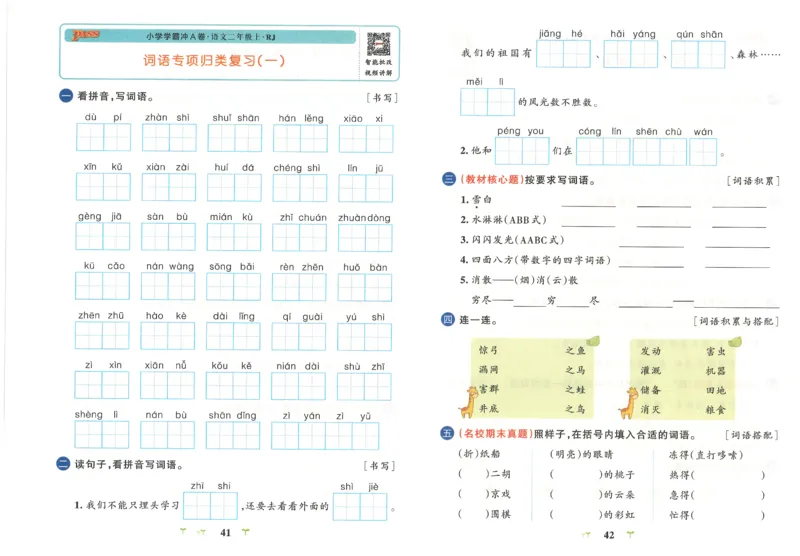Click the boxes under měi lì

click(487, 102)
